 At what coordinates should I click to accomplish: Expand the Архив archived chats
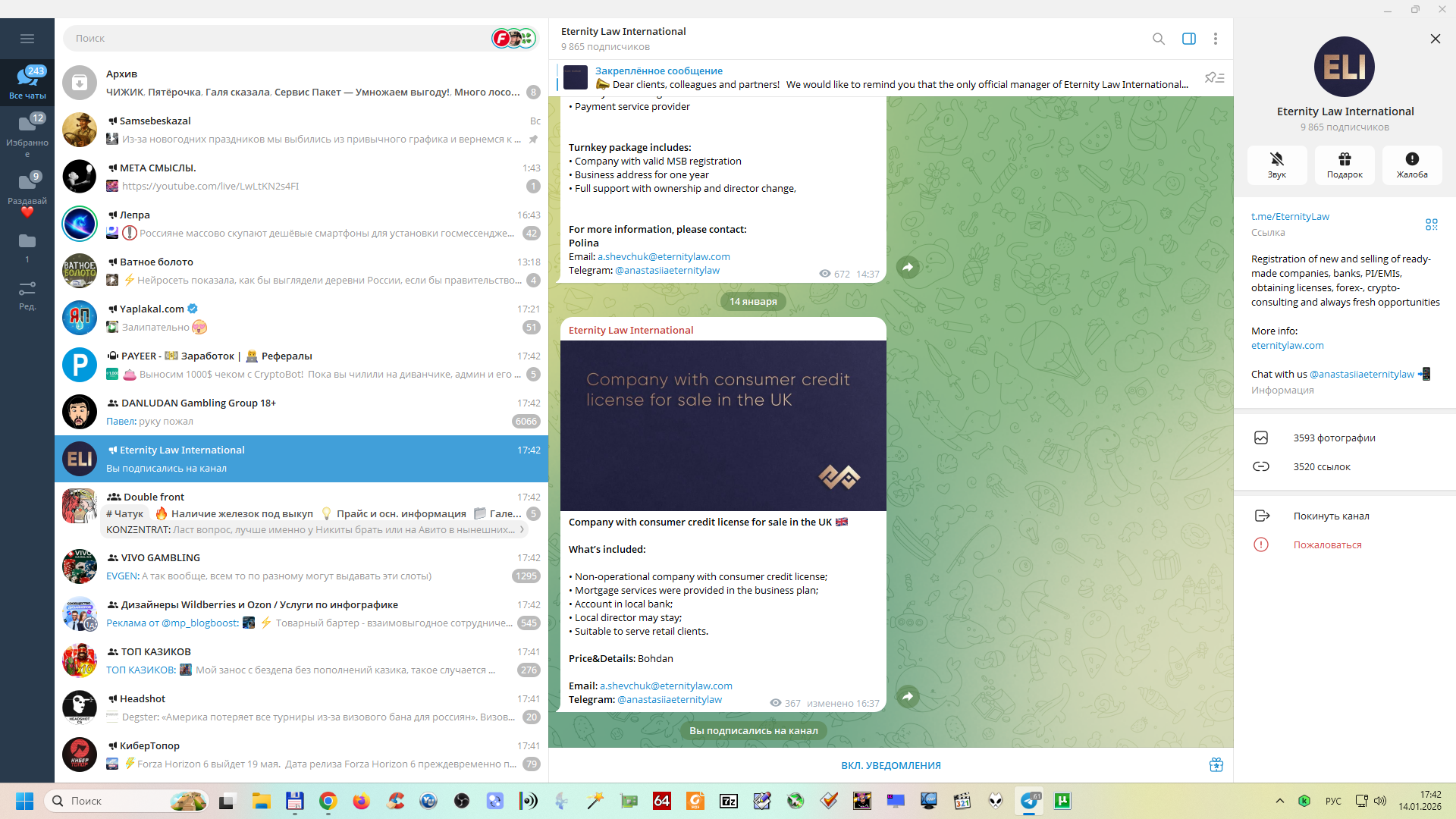point(301,83)
